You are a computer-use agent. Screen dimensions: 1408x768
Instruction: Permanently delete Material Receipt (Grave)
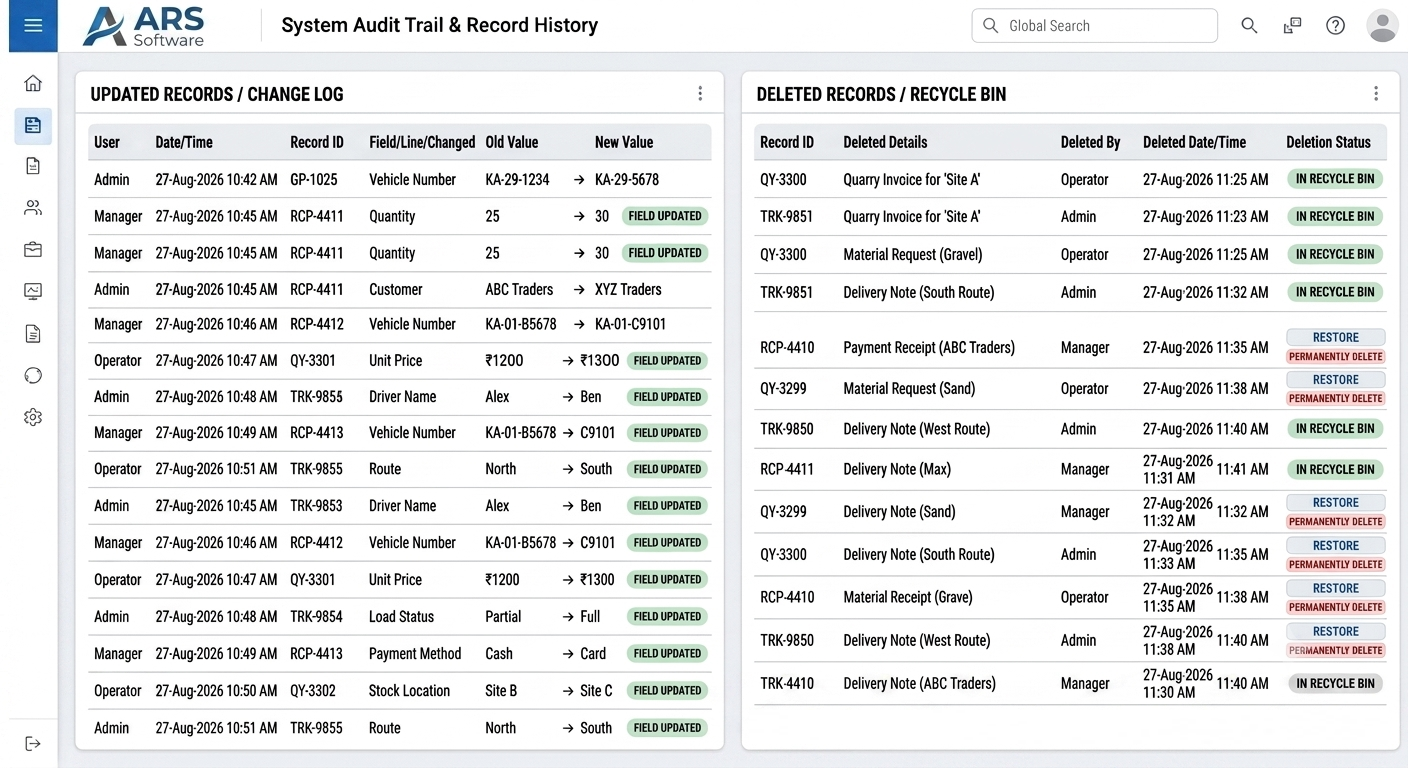click(x=1335, y=608)
